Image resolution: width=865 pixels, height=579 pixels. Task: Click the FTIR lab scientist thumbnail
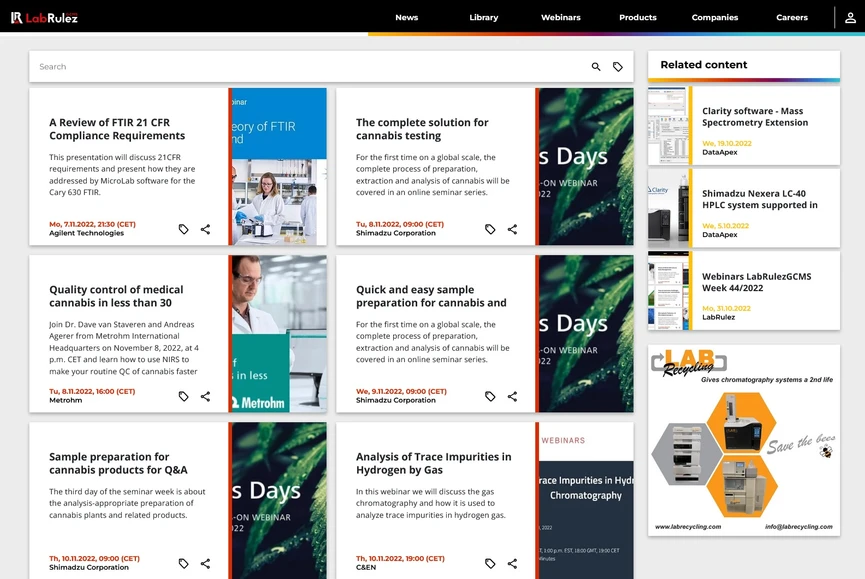(x=279, y=167)
